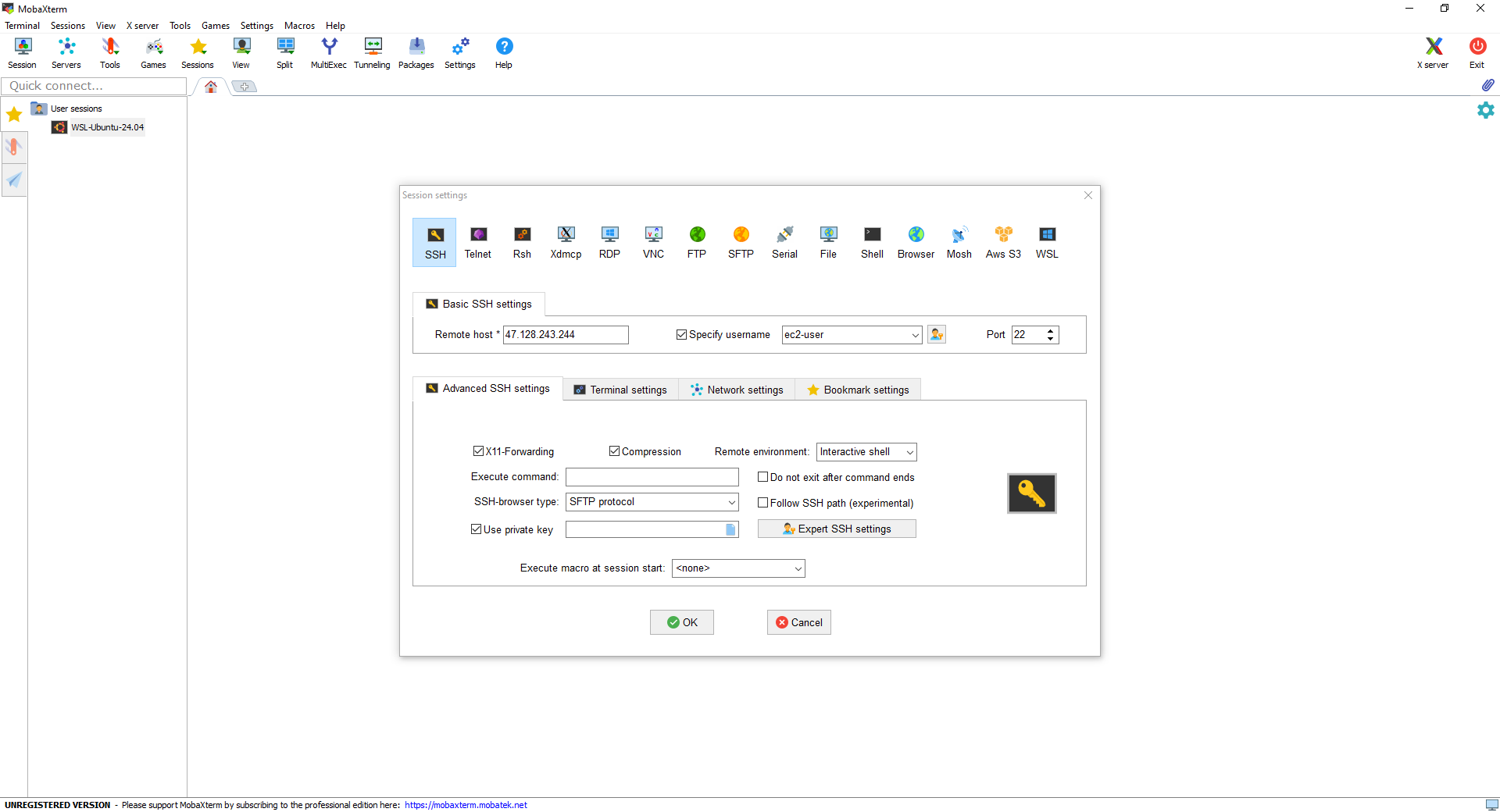
Task: Browse for private key file icon
Action: point(730,530)
